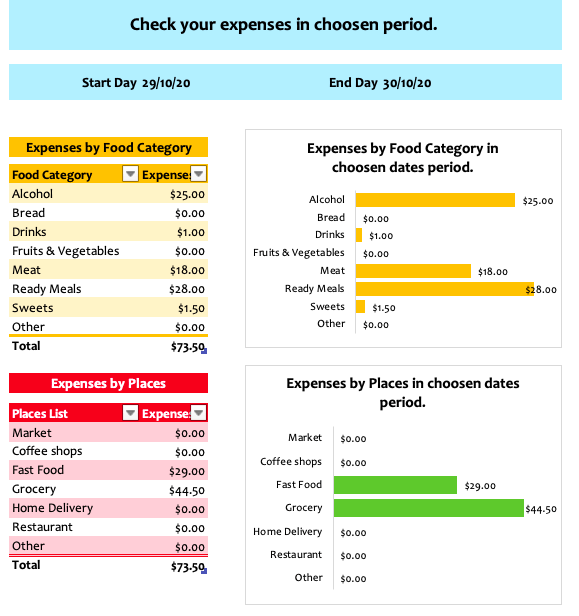
Task: Click the Fruits & Vegetables table row
Action: point(108,251)
